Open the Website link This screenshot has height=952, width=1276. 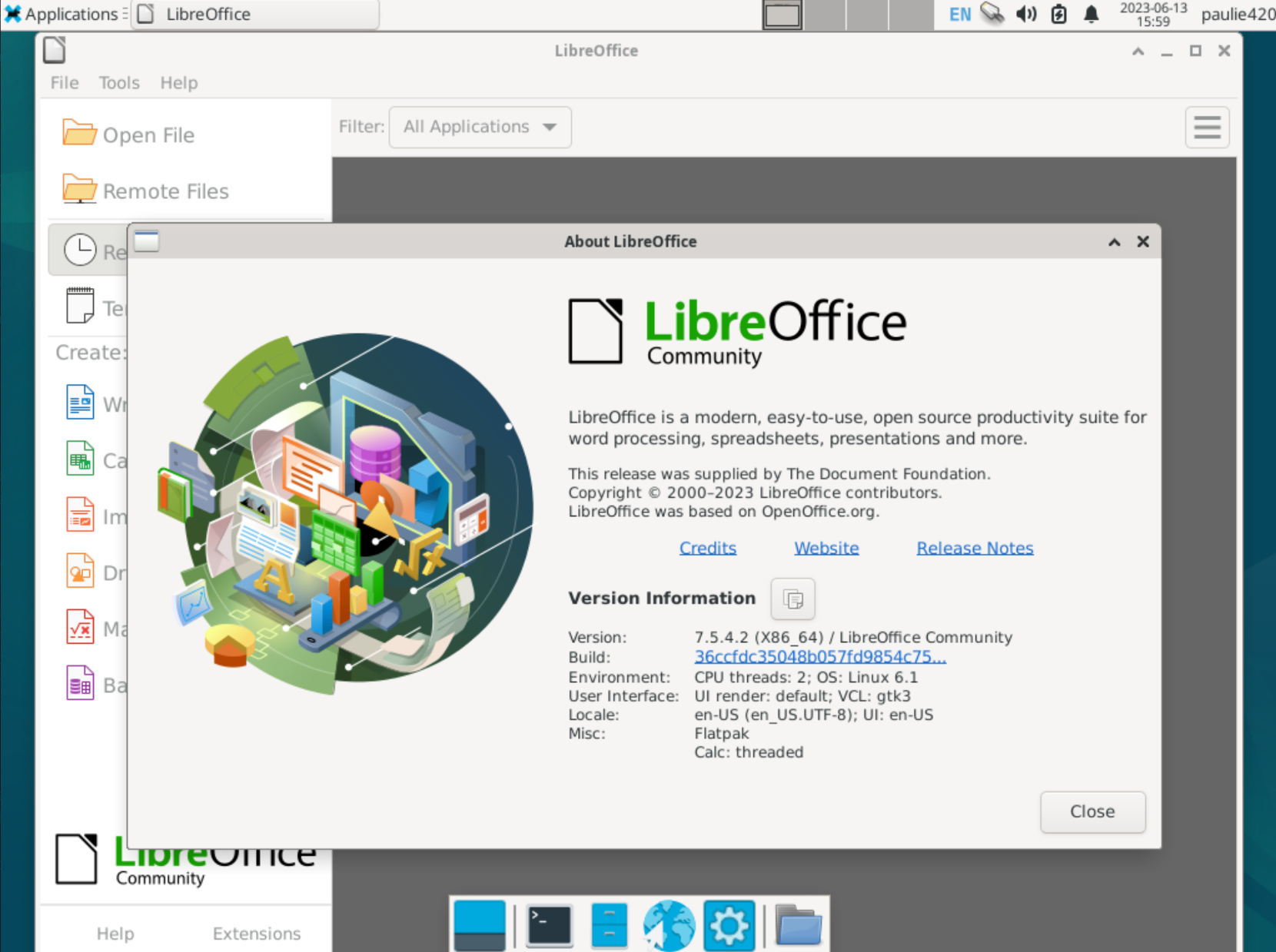click(x=826, y=548)
